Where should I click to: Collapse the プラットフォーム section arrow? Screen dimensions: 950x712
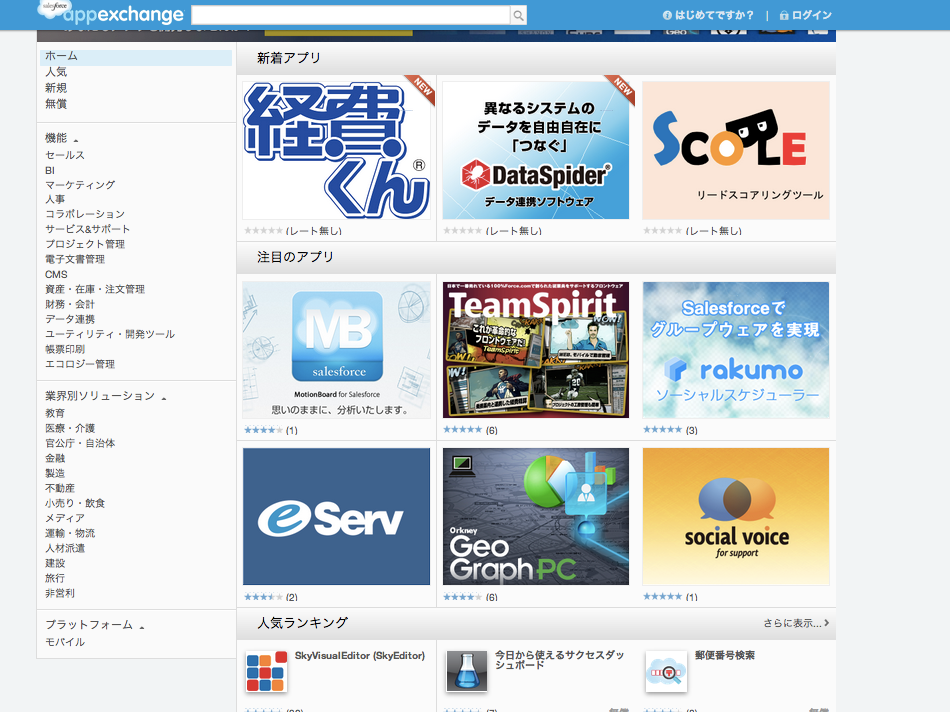[142, 627]
